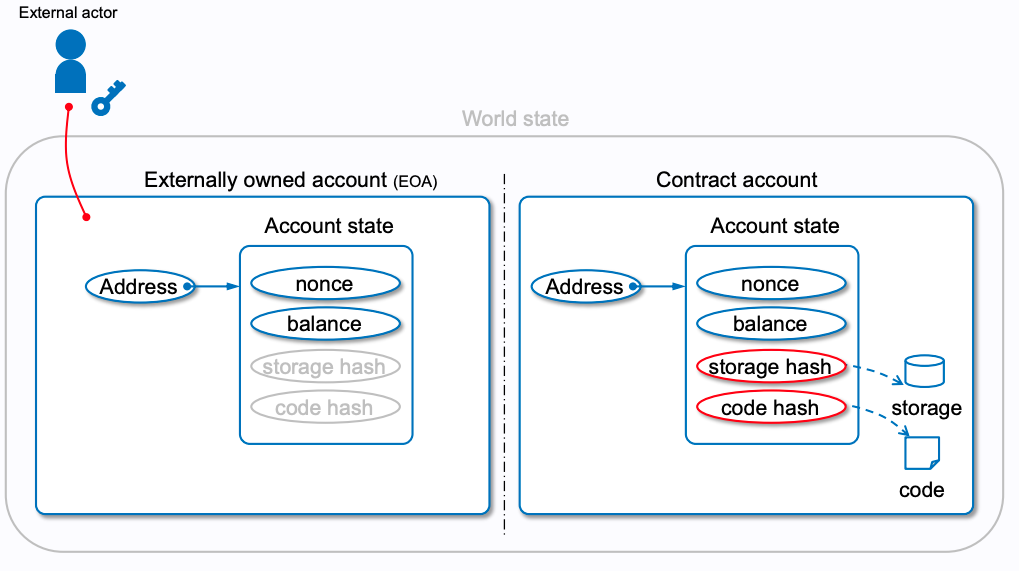Click the 'World state' label
The image size is (1019, 571).
click(515, 118)
